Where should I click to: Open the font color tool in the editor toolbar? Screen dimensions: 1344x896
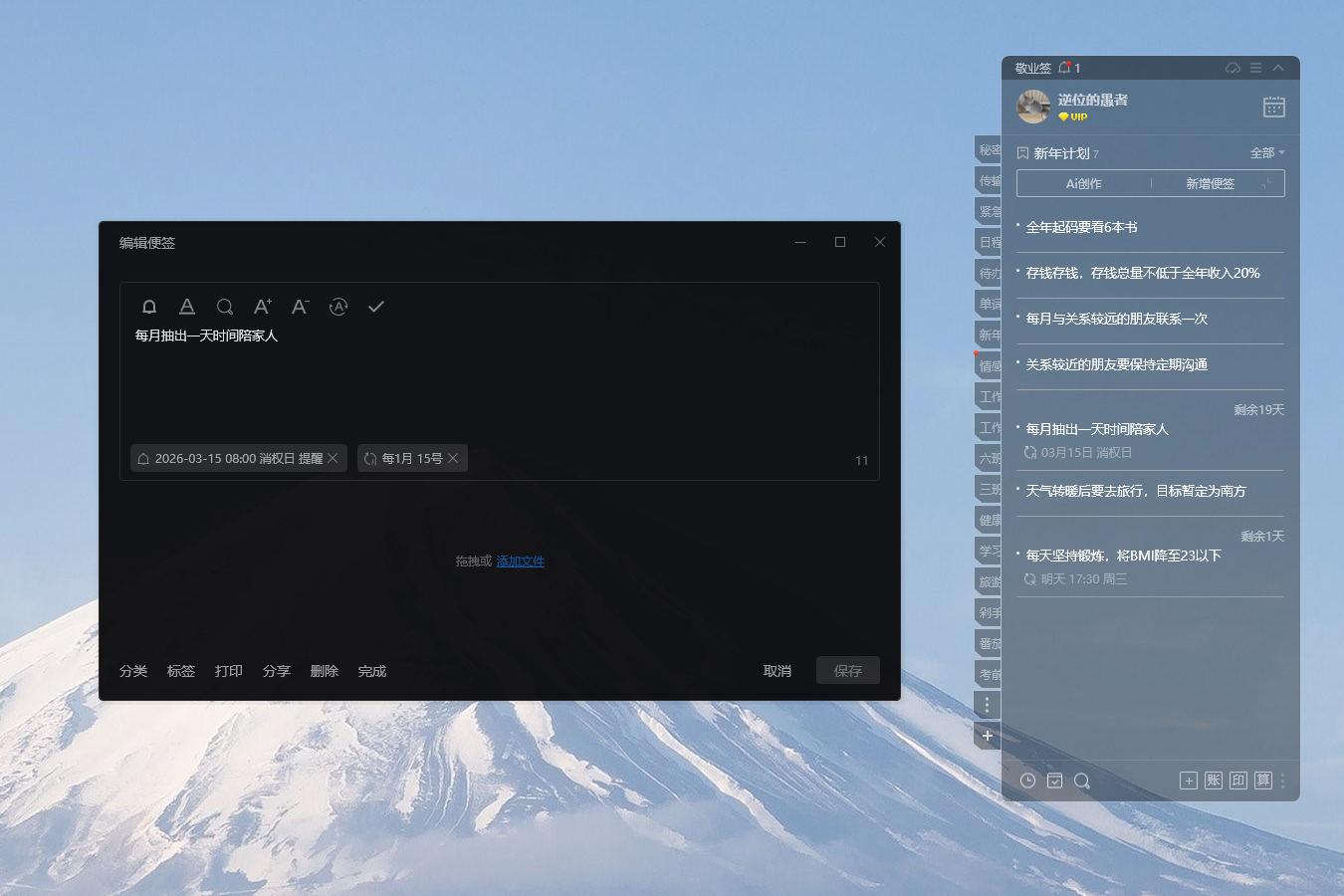click(187, 307)
